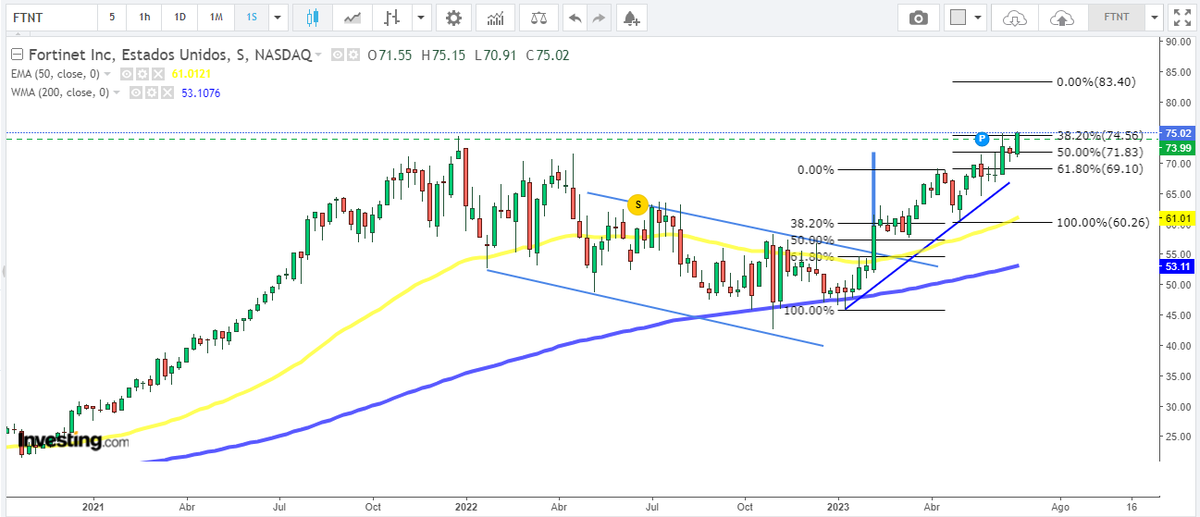Open the EMA (50, close, 0) dropdown arrow
The width and height of the screenshot is (1200, 517).
coord(108,74)
